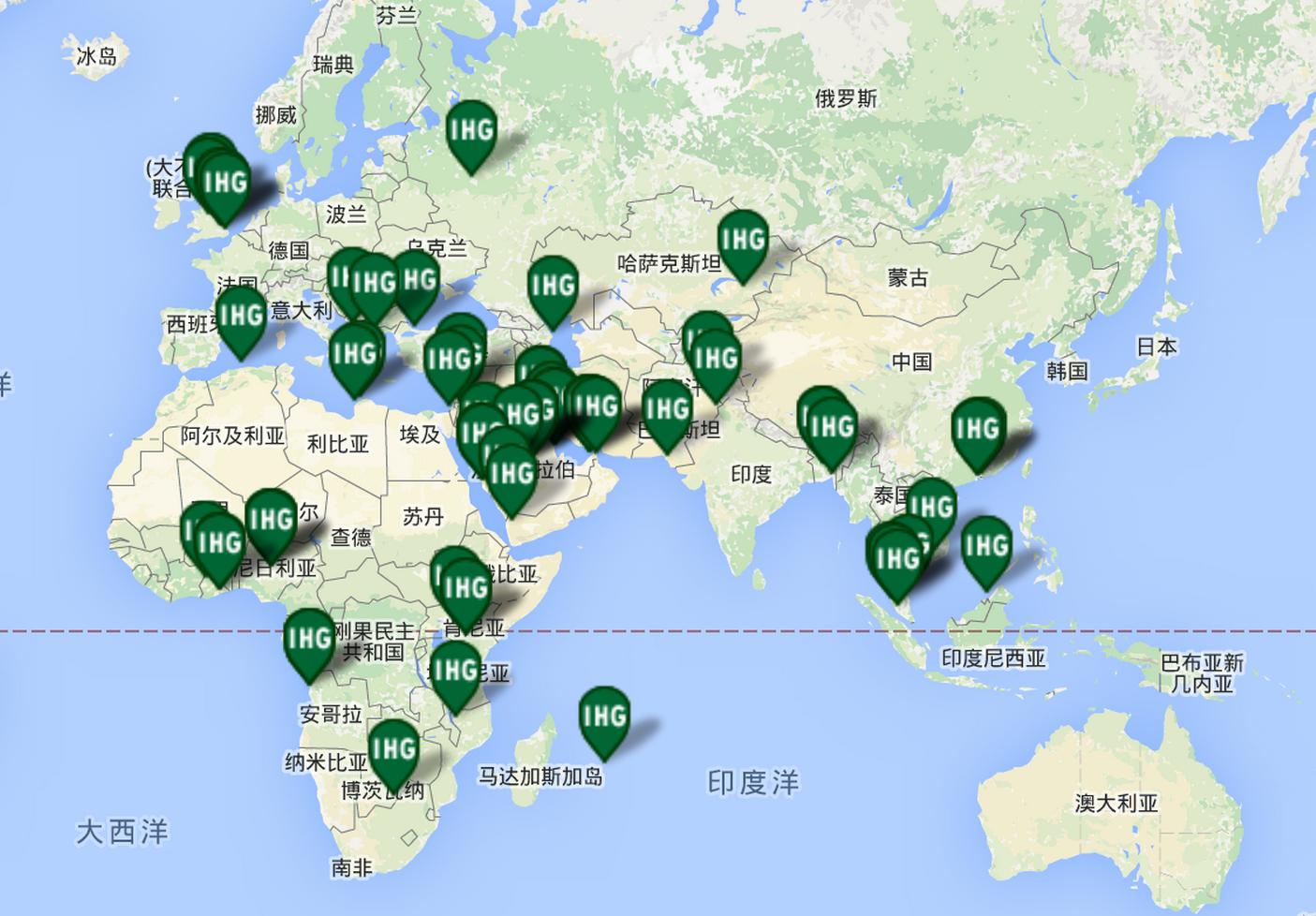Click the IHG marker over Ukraine
Image resolution: width=1316 pixels, height=916 pixels.
pos(417,287)
